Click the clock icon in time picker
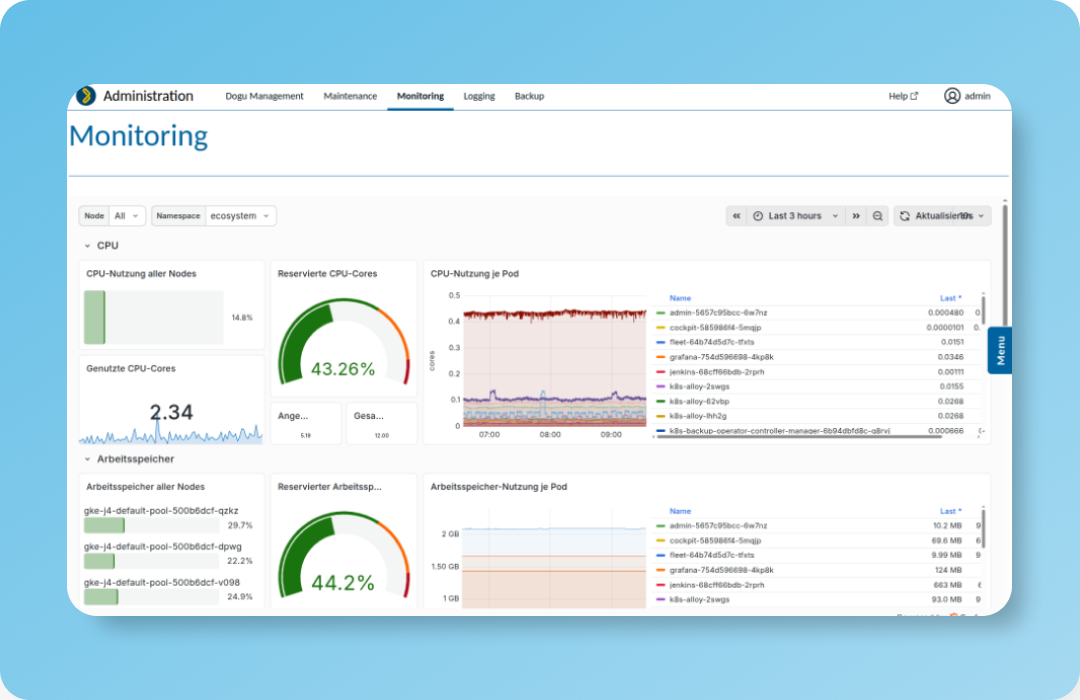Viewport: 1080px width, 700px height. [758, 216]
